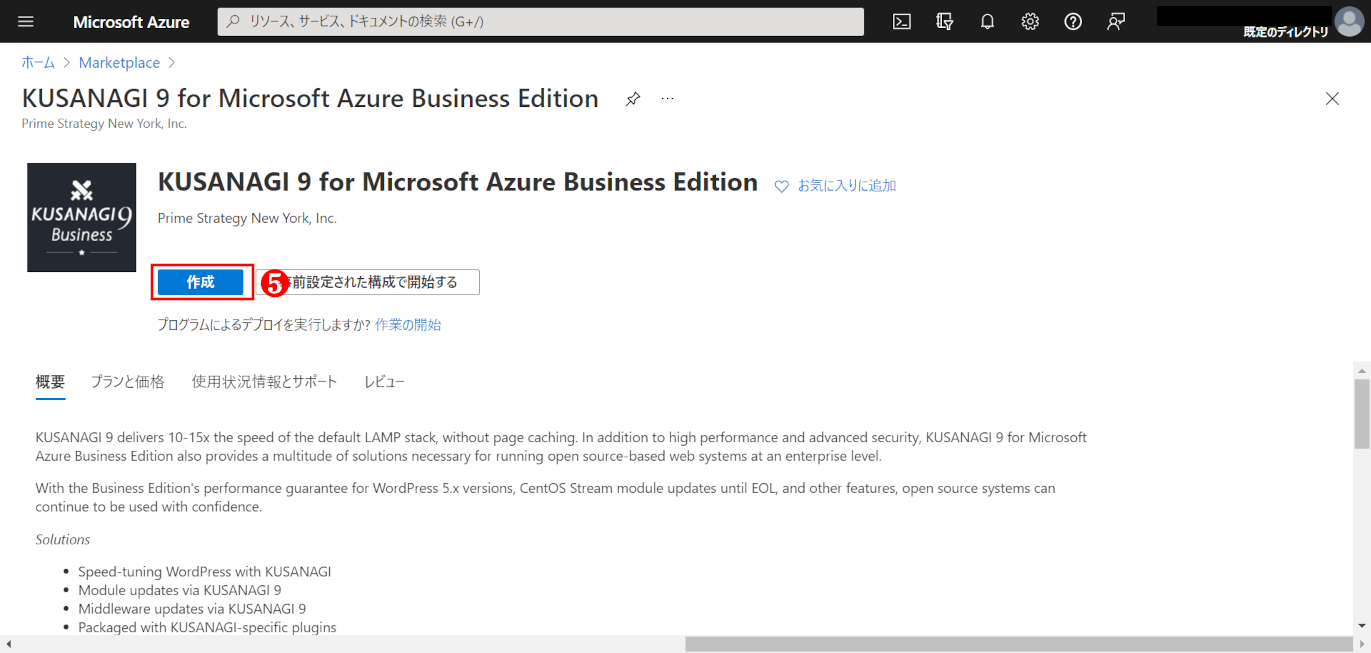Switch to the プランと価格 tab
1371x653 pixels.
coord(128,381)
